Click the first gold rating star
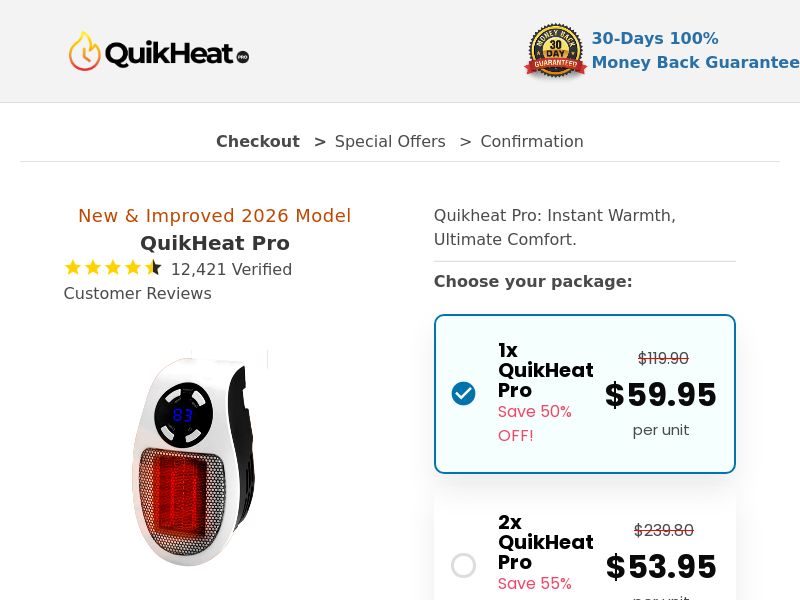This screenshot has width=800, height=600. coord(73,267)
